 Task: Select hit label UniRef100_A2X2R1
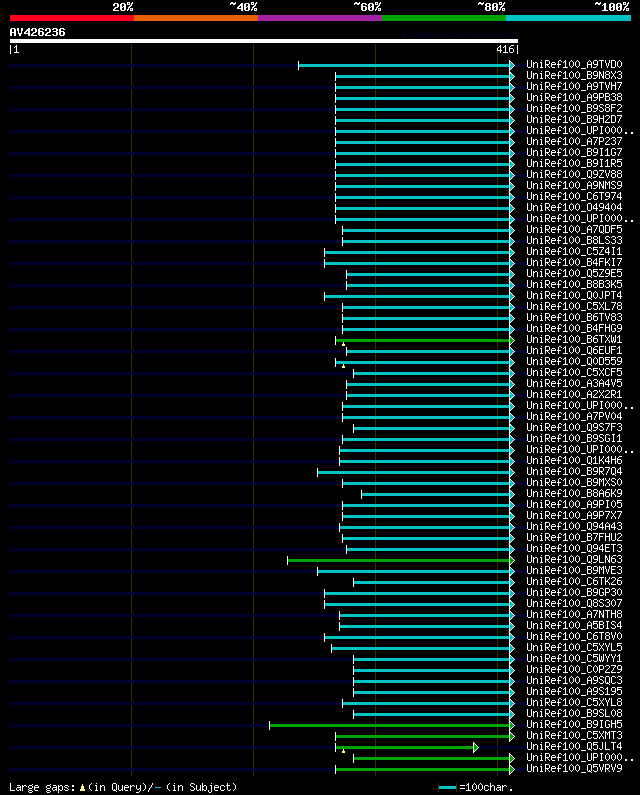[x=574, y=394]
